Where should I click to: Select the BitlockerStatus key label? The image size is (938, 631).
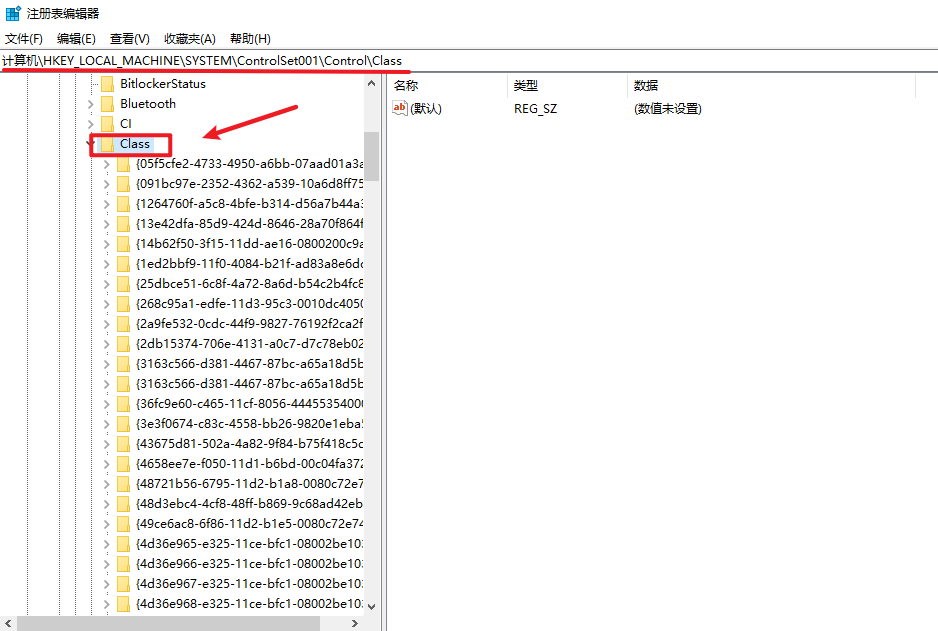(163, 84)
